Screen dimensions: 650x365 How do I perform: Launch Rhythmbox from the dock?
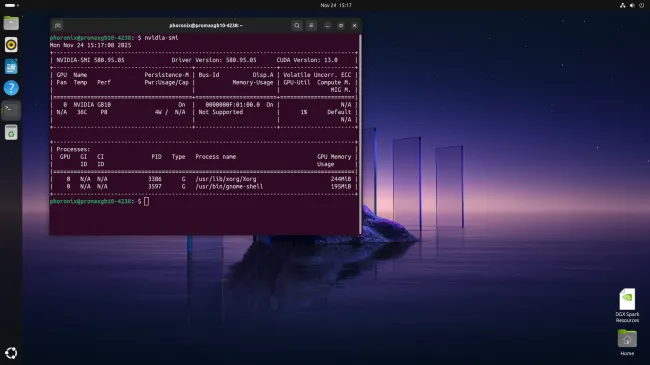[x=11, y=45]
